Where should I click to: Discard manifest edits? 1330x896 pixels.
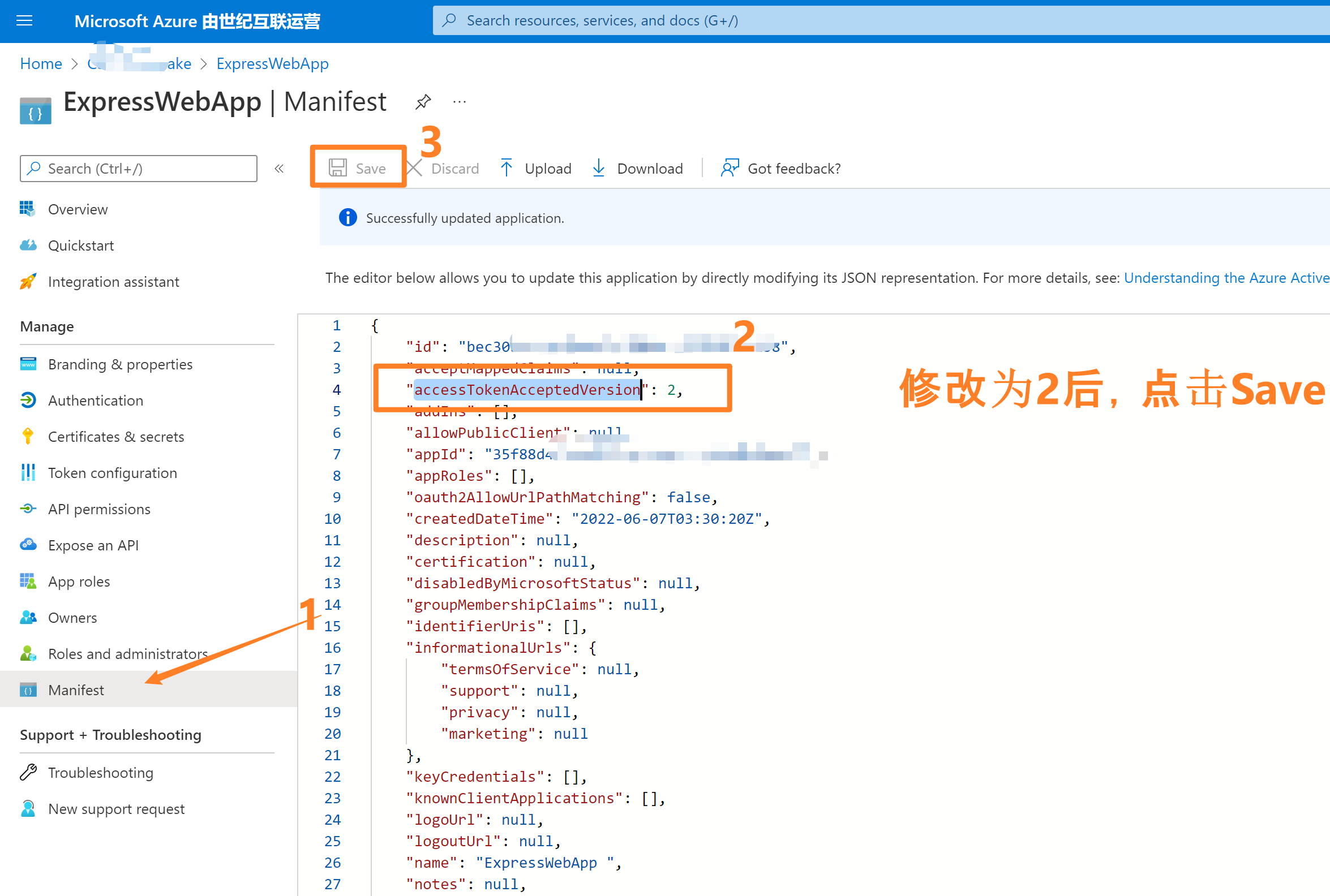(444, 169)
